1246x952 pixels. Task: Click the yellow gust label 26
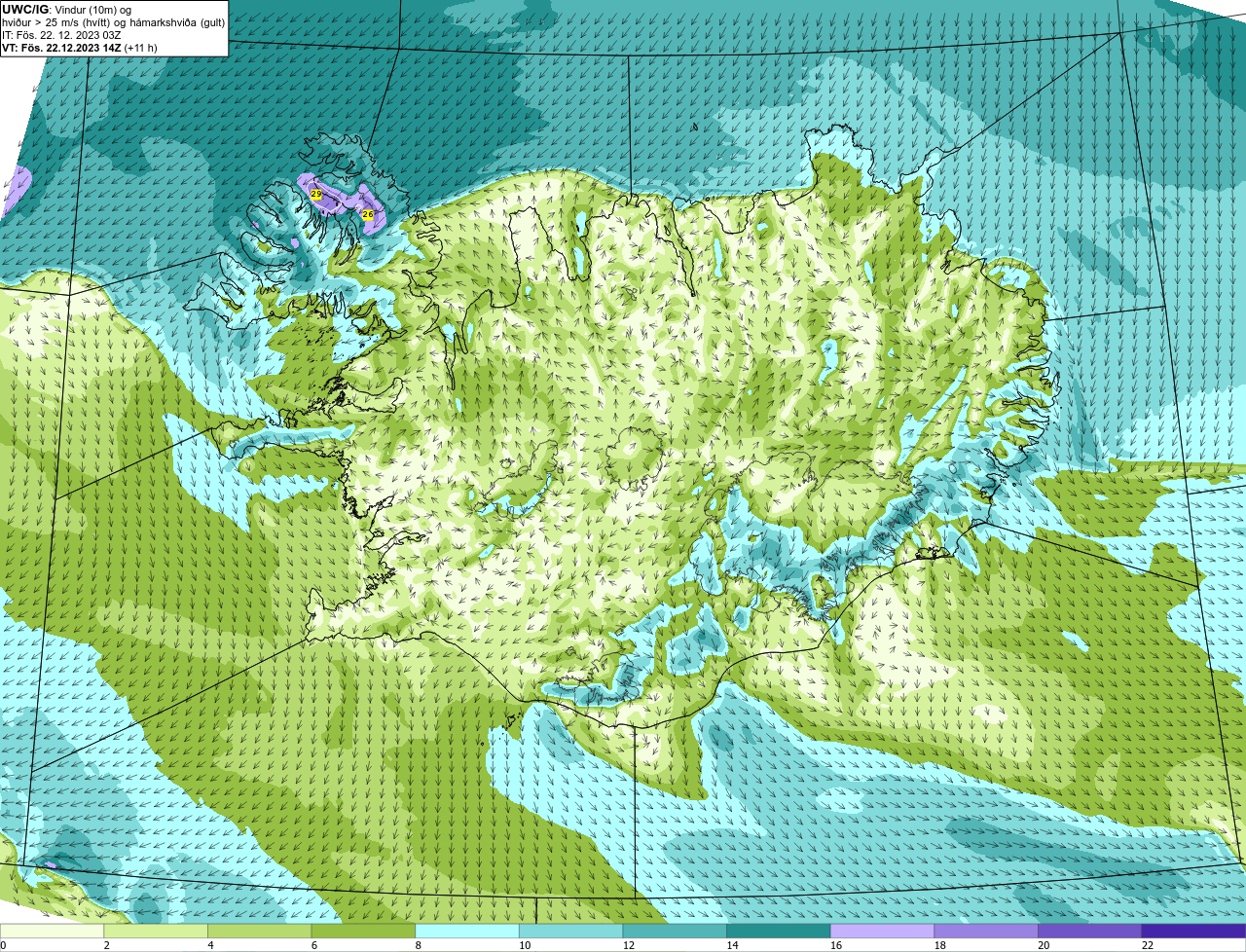368,214
